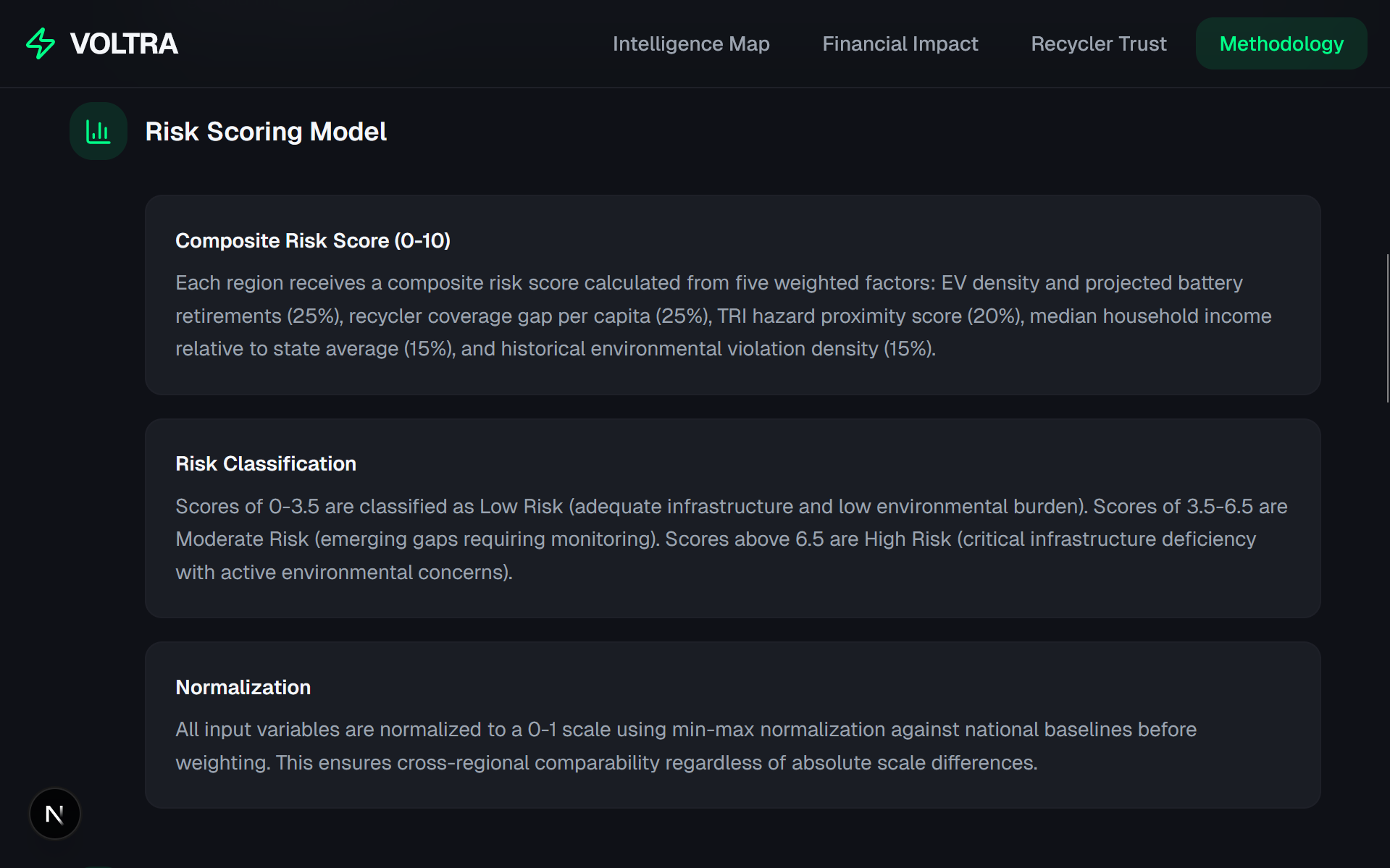Viewport: 1390px width, 868px height.
Task: Click the min-max normalization description text
Action: click(x=685, y=746)
